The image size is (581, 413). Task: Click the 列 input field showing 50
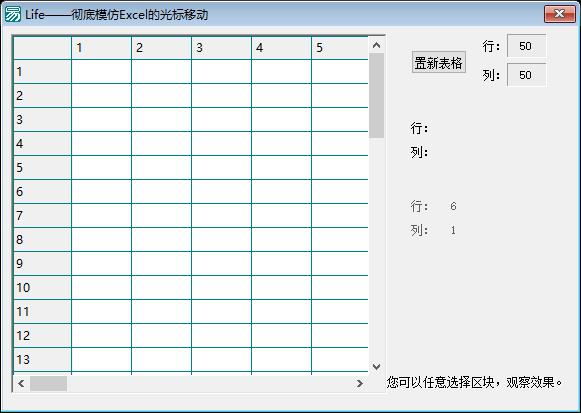pyautogui.click(x=526, y=75)
